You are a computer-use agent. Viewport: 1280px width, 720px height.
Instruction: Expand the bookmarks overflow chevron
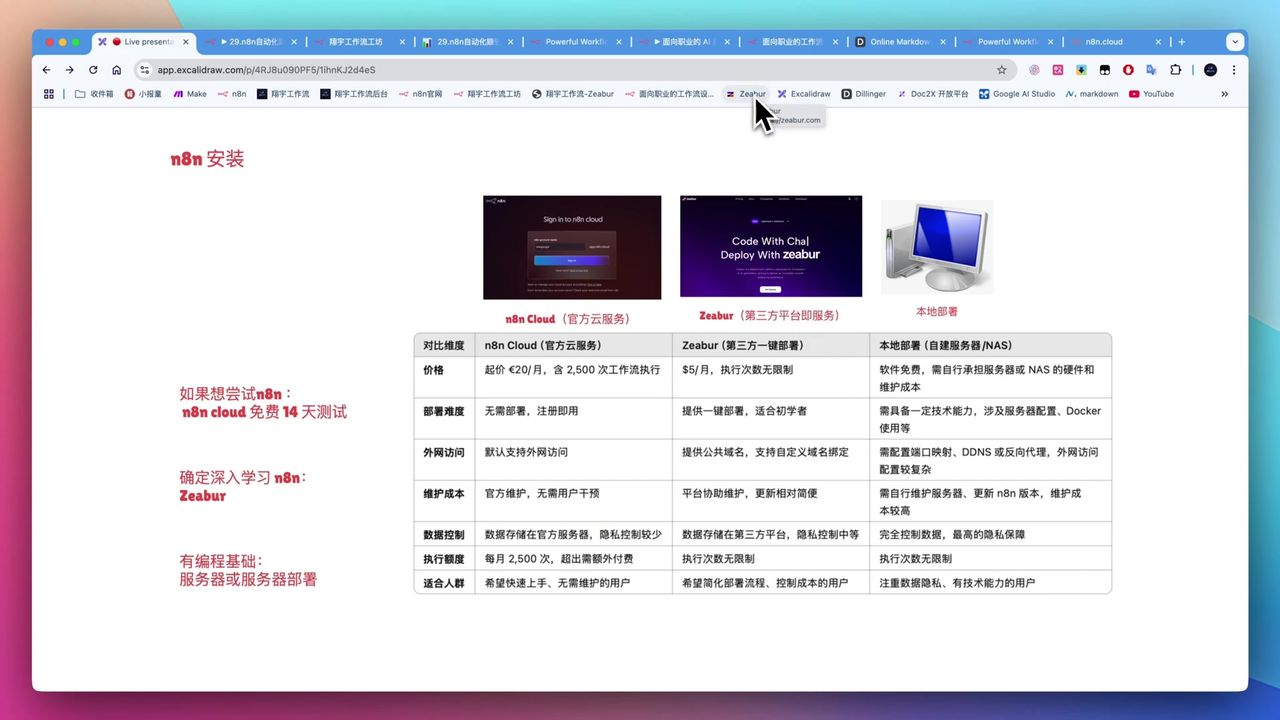[1224, 93]
